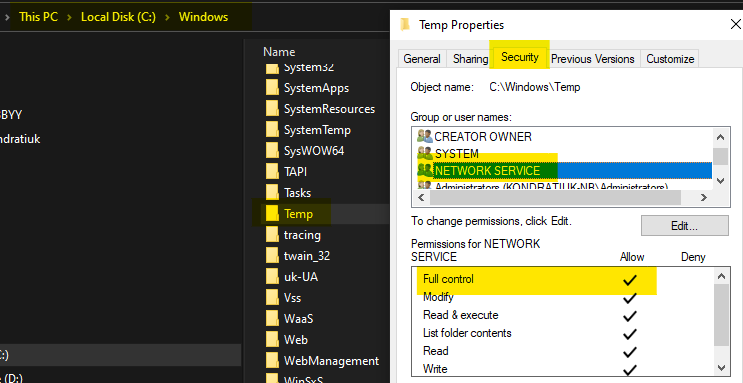Click the SystemResources folder name
Screen dimensions: 743x383
point(329,109)
